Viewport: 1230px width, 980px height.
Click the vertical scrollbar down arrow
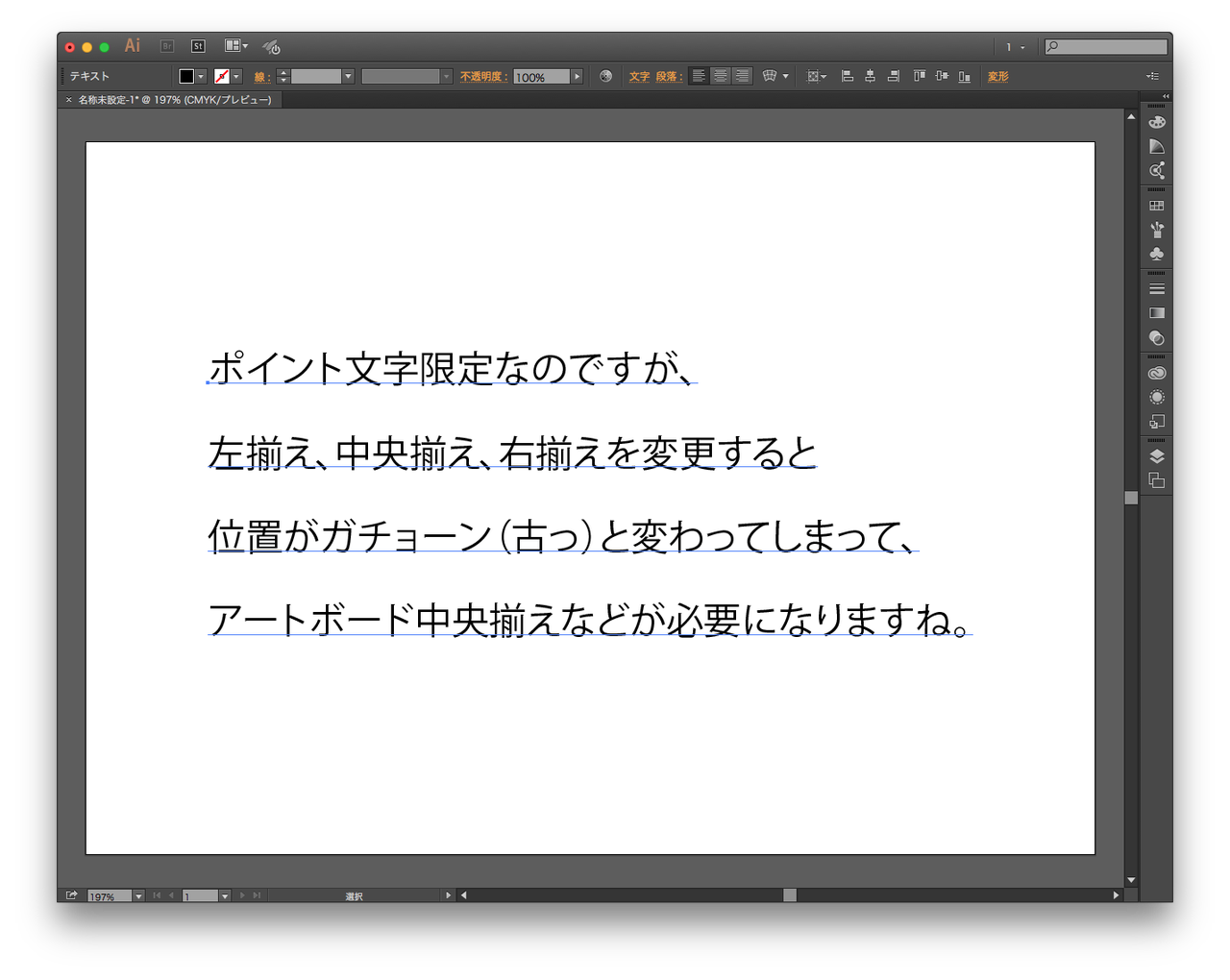click(x=1131, y=880)
